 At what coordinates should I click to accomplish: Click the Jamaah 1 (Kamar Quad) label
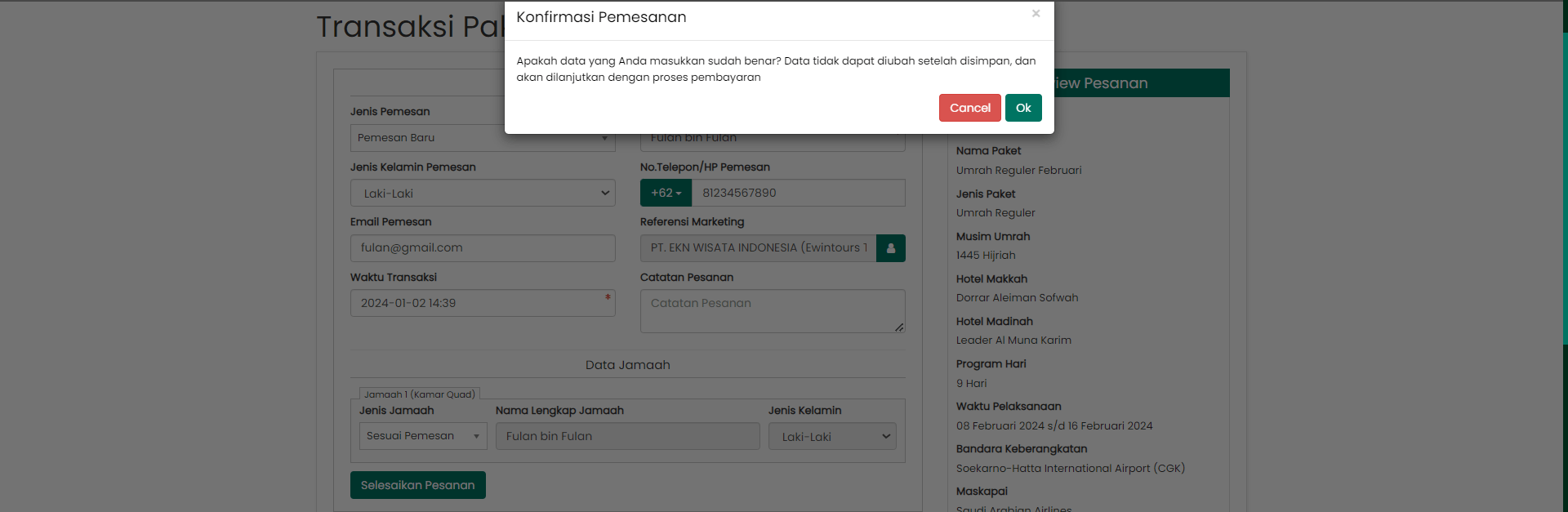click(x=419, y=394)
